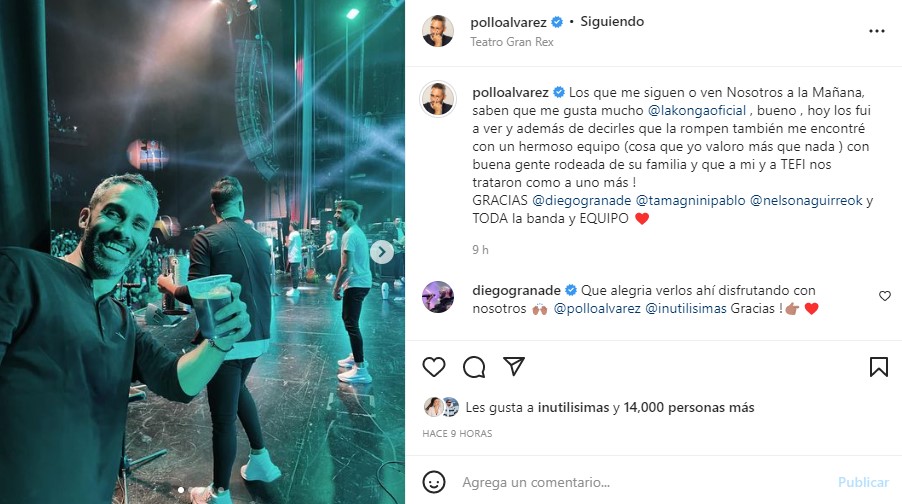Click the Siguiendo following button
This screenshot has height=504, width=902.
point(612,22)
